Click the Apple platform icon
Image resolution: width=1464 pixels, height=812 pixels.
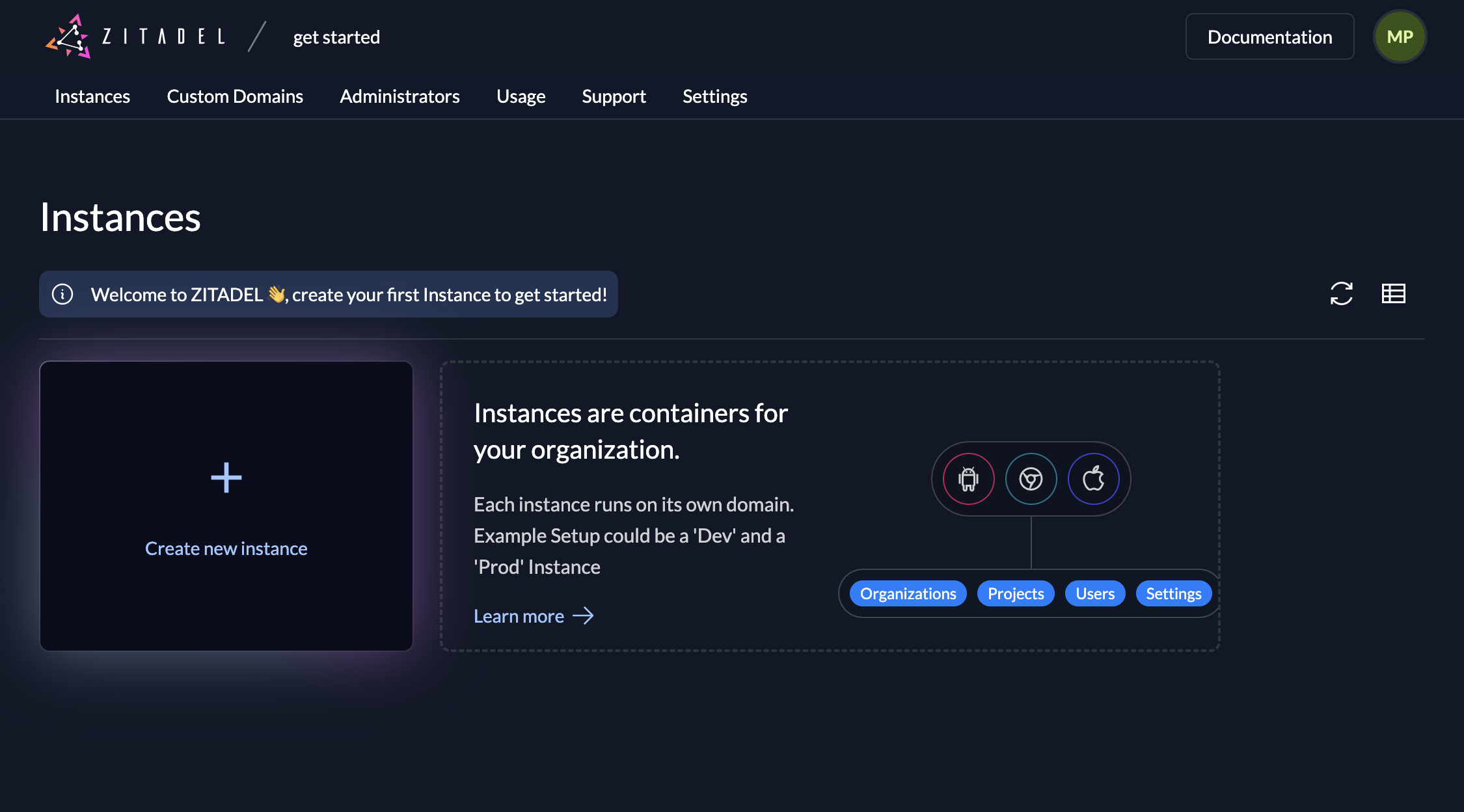pos(1093,479)
